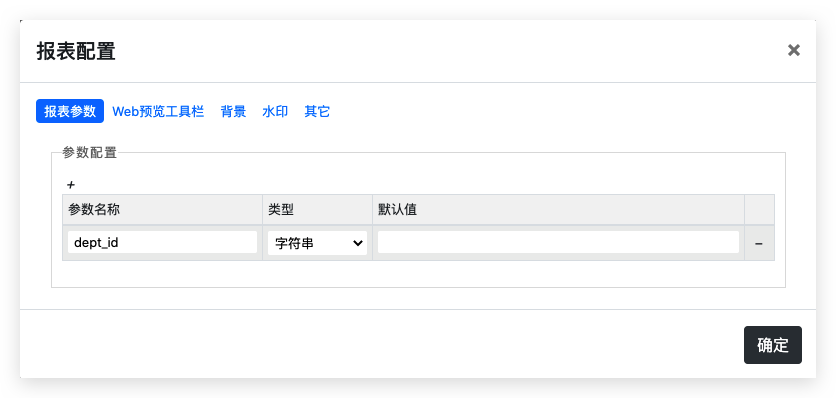This screenshot has height=398, width=836.
Task: Click the 参数名称 column header
Action: pos(163,210)
